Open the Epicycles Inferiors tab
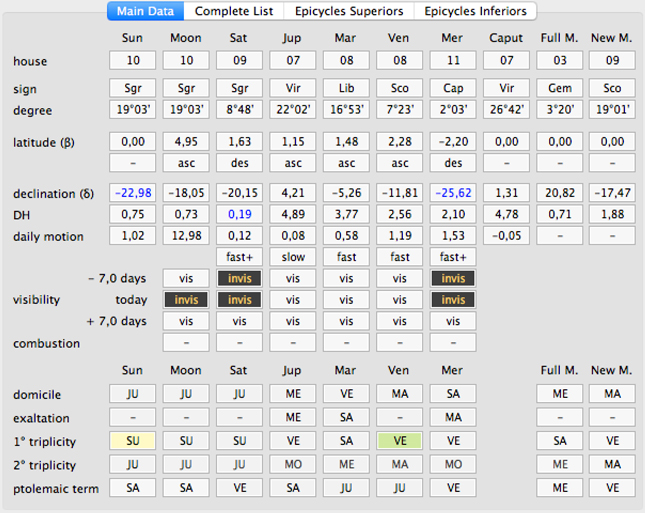This screenshot has height=513, width=645. (x=475, y=11)
